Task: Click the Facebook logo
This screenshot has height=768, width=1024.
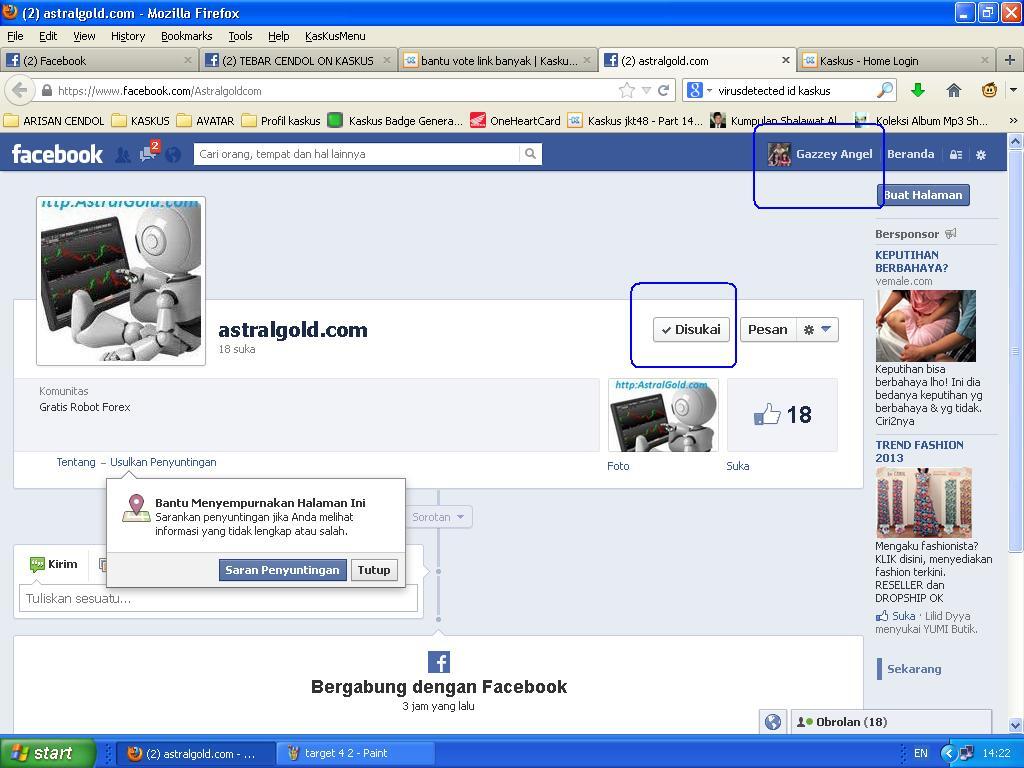Action: point(57,154)
